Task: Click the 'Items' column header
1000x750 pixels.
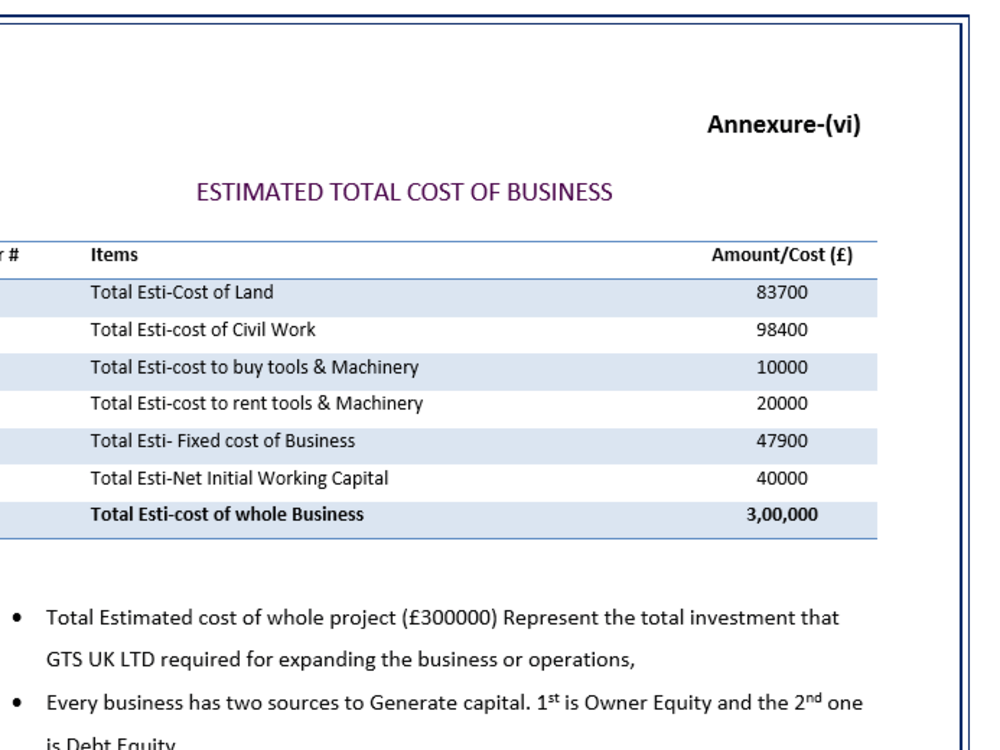Action: click(x=114, y=255)
